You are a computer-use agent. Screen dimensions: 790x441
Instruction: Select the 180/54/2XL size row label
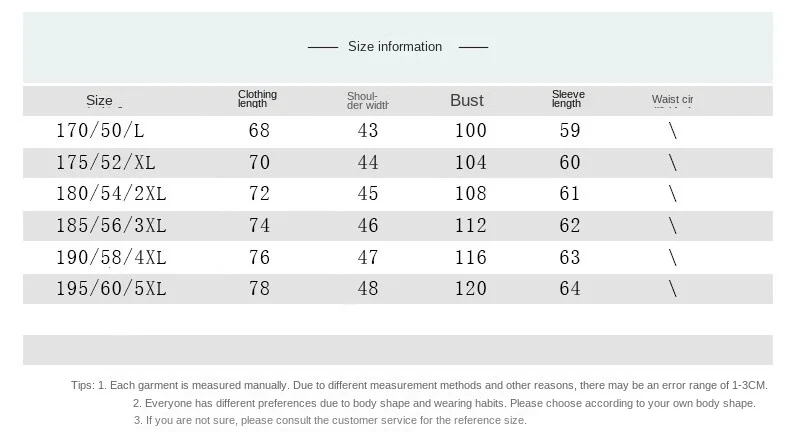(x=109, y=194)
